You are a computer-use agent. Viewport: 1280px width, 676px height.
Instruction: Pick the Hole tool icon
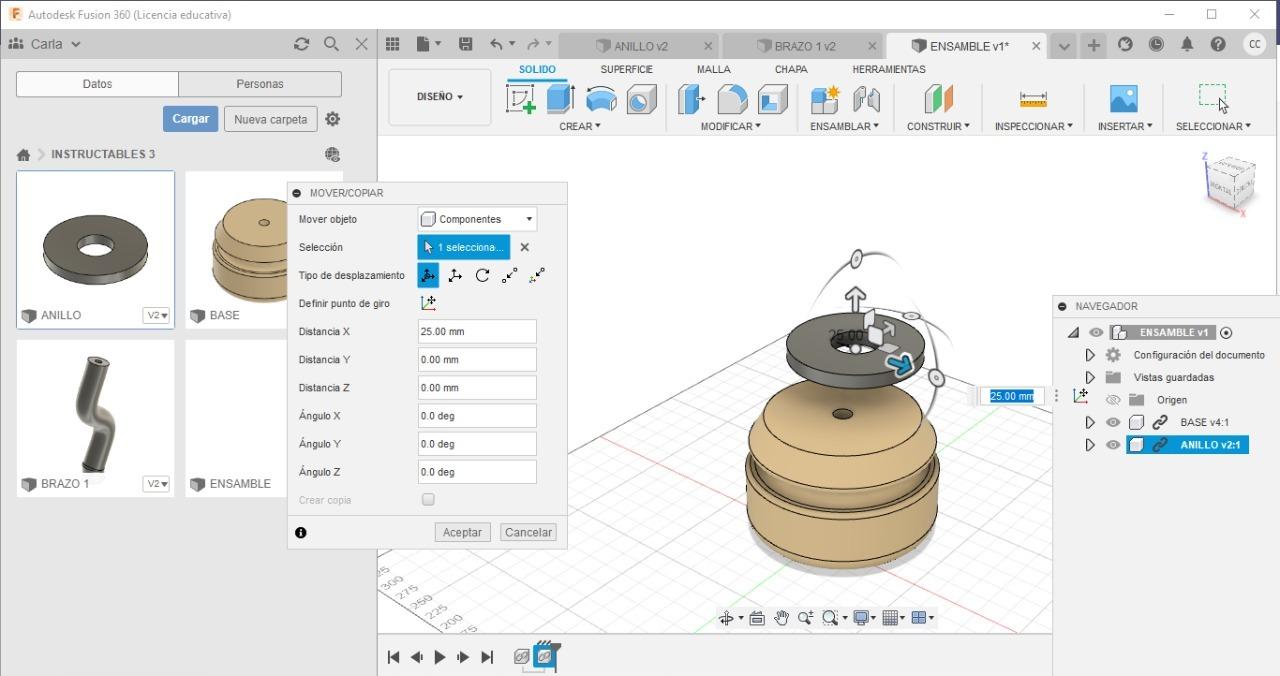point(641,99)
